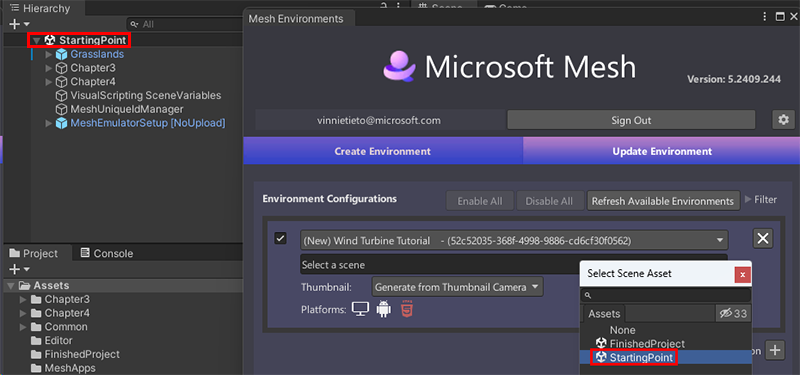
Task: Collapse the Assets folder in Project
Action: point(11,286)
